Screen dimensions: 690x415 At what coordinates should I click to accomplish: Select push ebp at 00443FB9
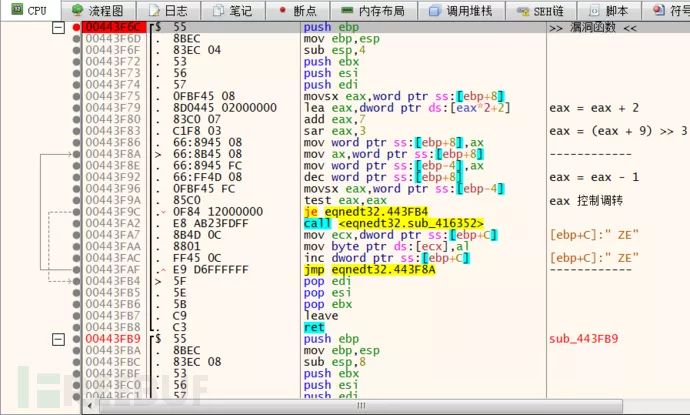pyautogui.click(x=331, y=339)
